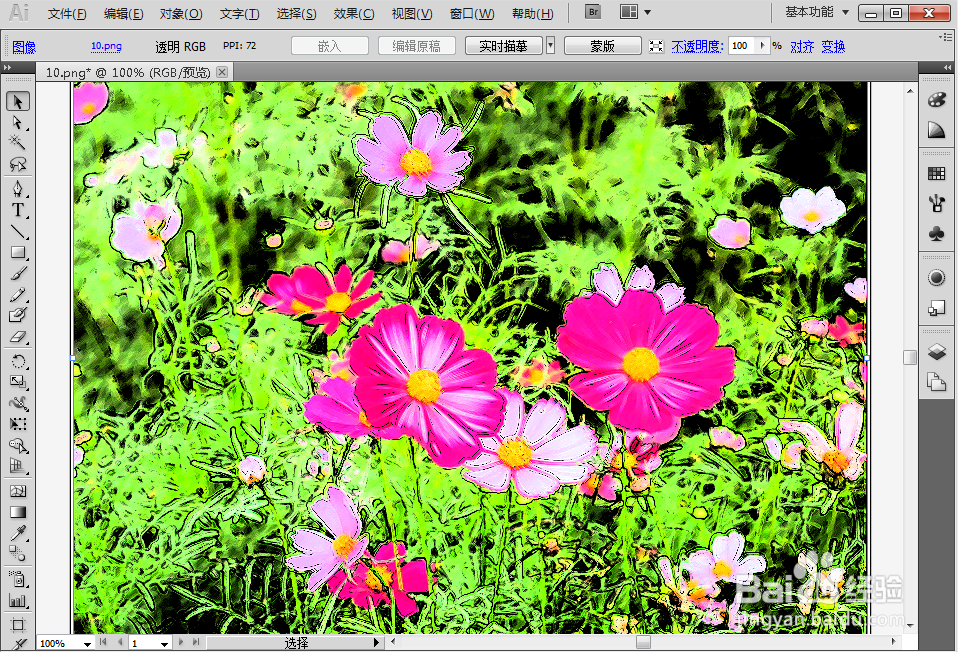Launch Adobe Bridge via Br icon
The width and height of the screenshot is (958, 652).
(x=593, y=12)
